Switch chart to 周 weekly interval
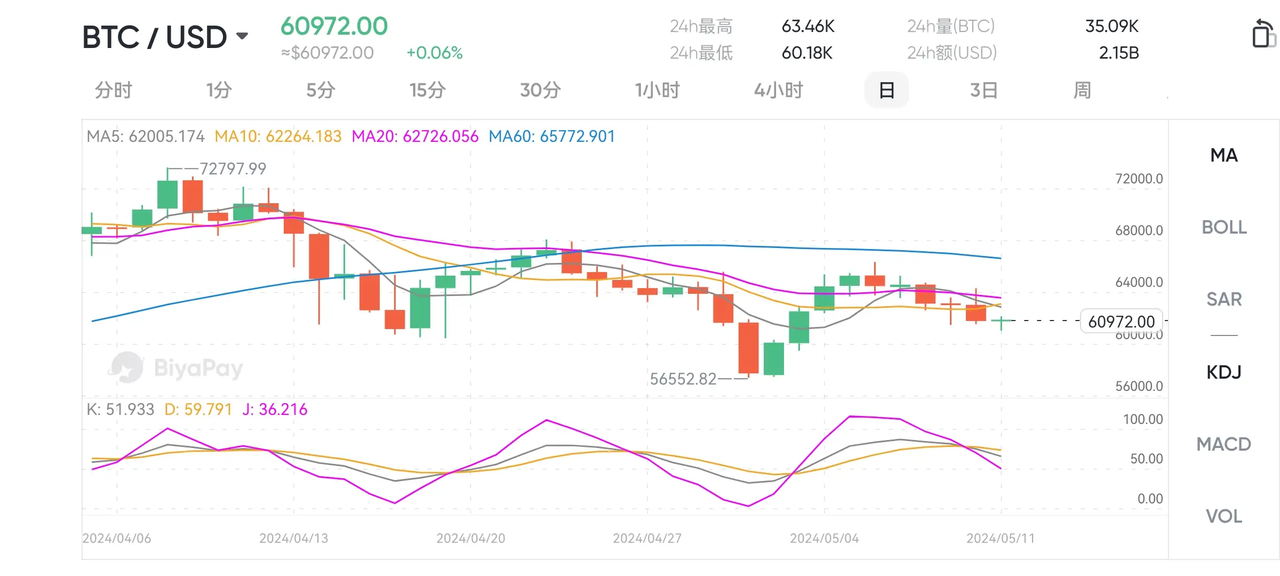The image size is (1280, 576). (x=1082, y=90)
